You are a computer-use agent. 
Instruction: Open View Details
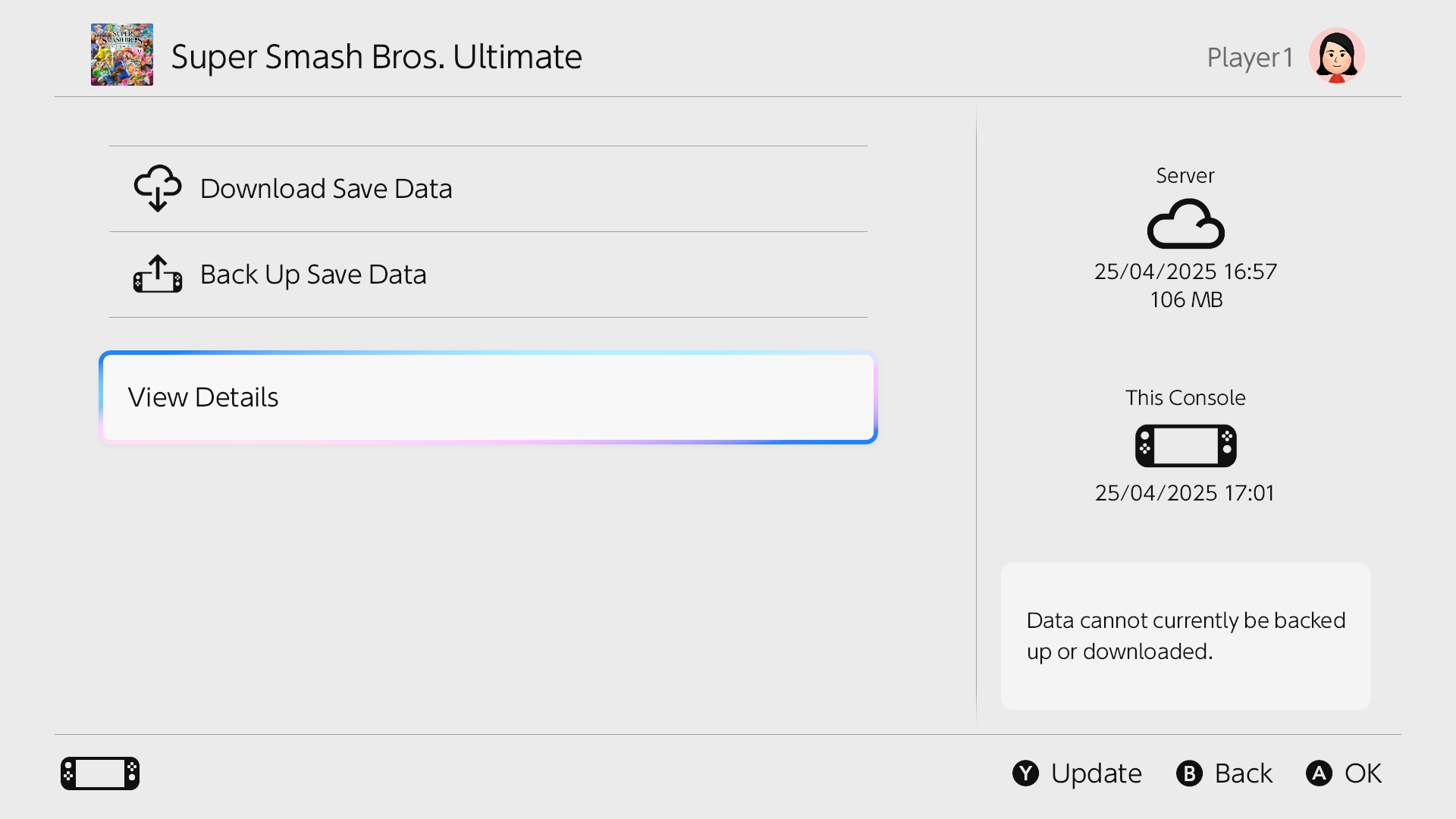488,397
